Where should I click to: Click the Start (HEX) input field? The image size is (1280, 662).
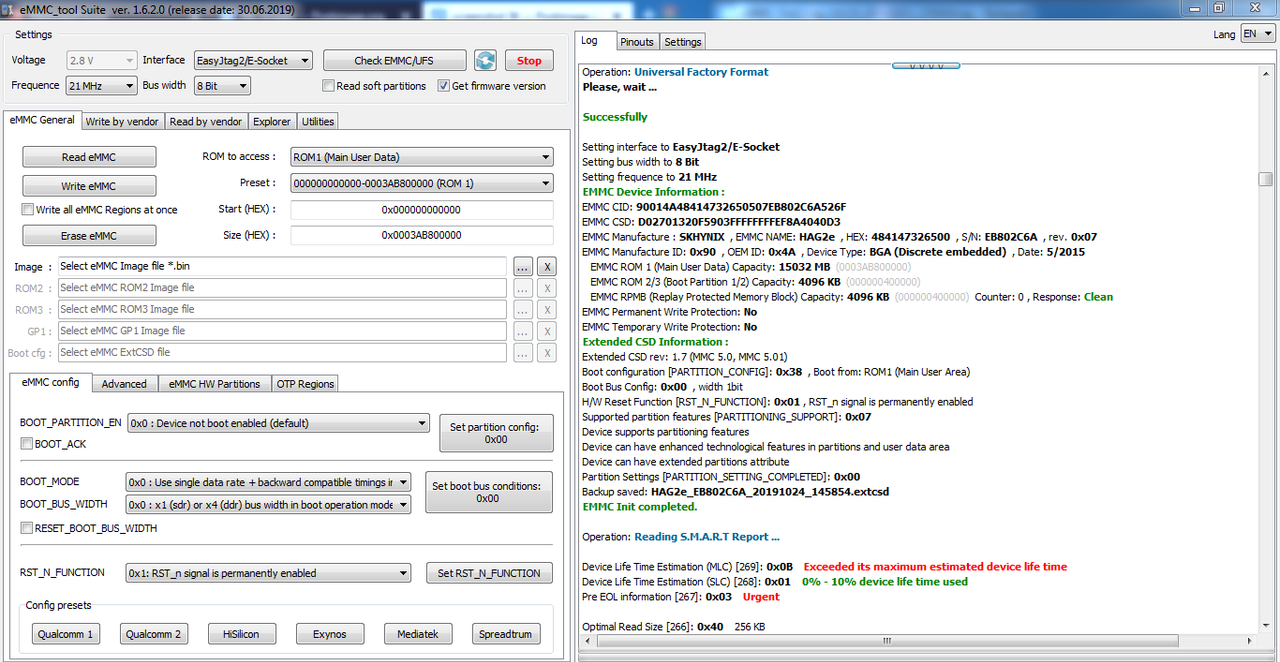tap(421, 210)
